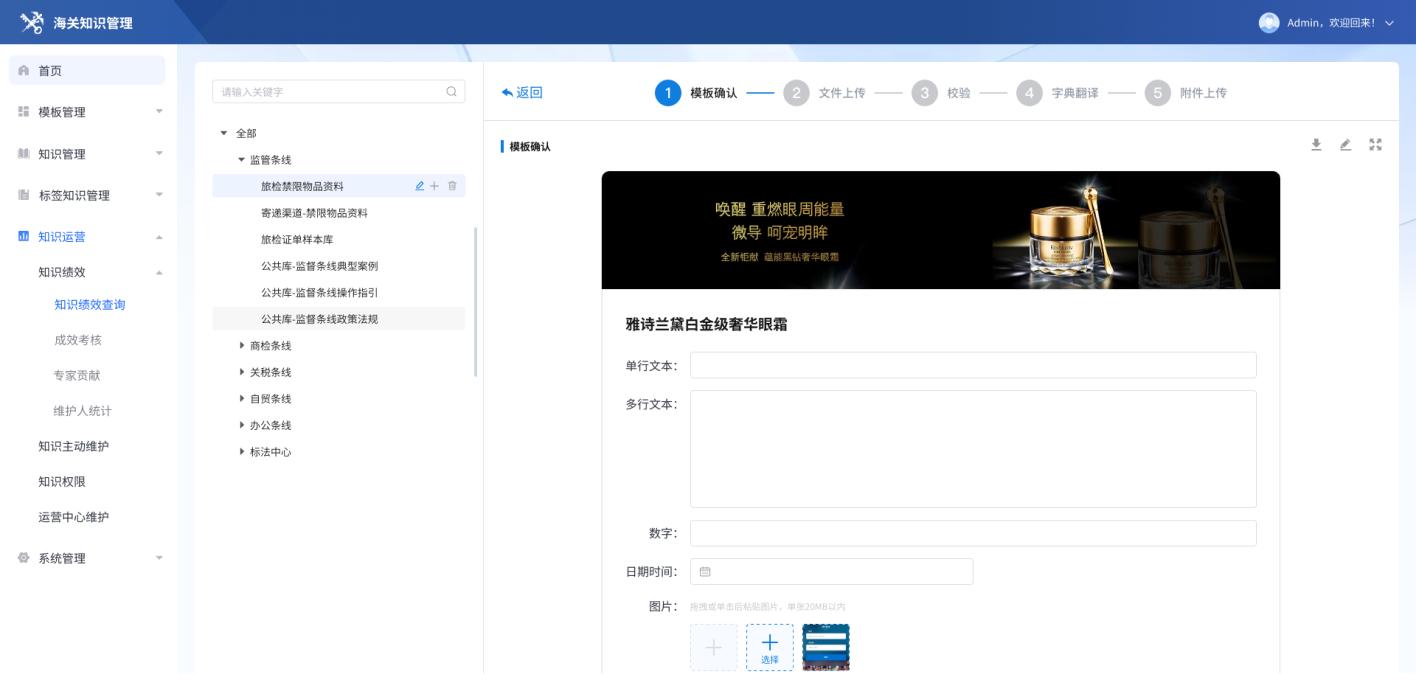Click the 返回 back link
The height and width of the screenshot is (674, 1416).
coord(522,93)
